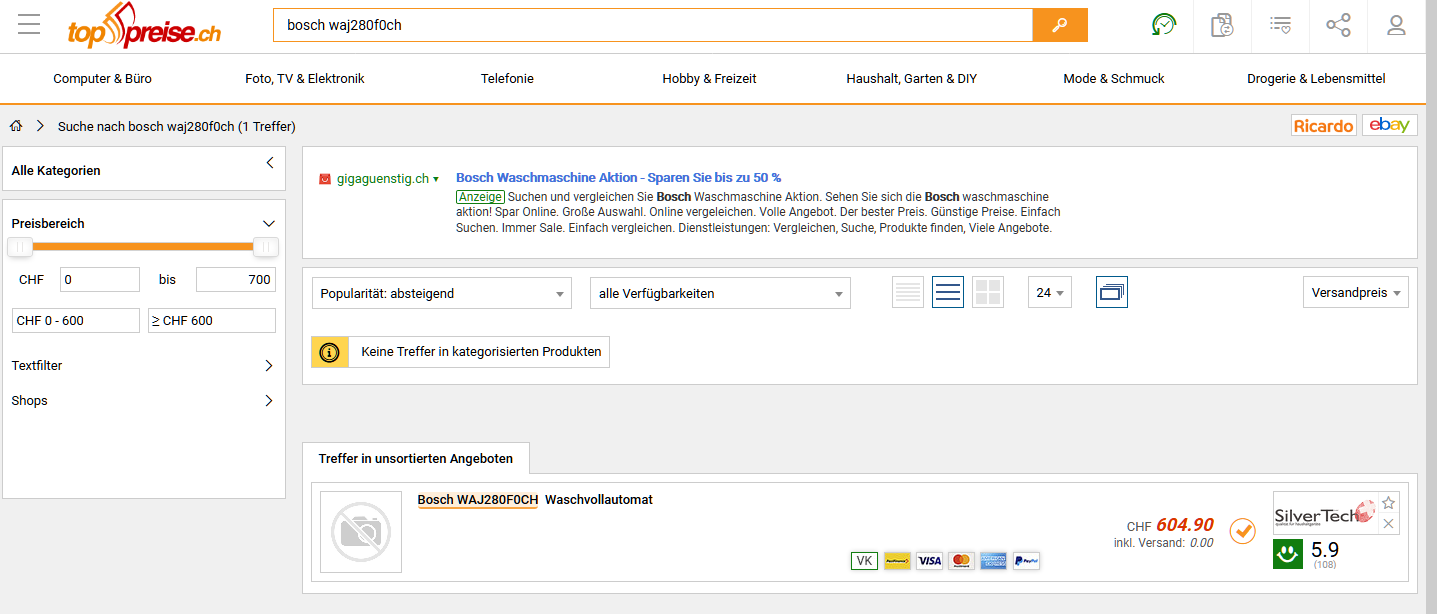Toggle the stacked windows view button
Image resolution: width=1437 pixels, height=614 pixels.
[1111, 293]
